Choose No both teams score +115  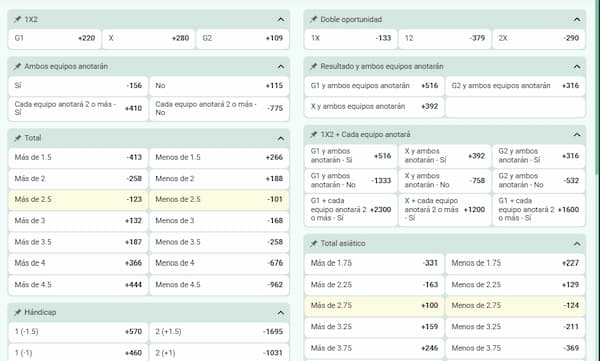(219, 85)
